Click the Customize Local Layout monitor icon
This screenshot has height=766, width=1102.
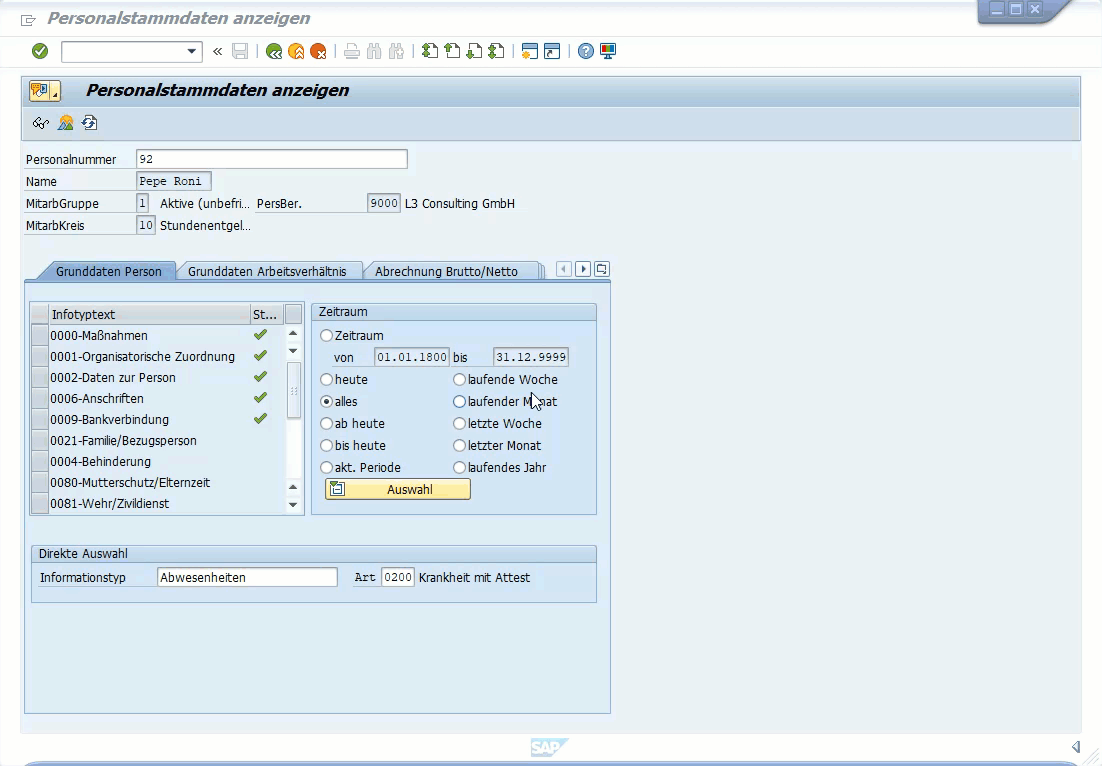[x=608, y=51]
